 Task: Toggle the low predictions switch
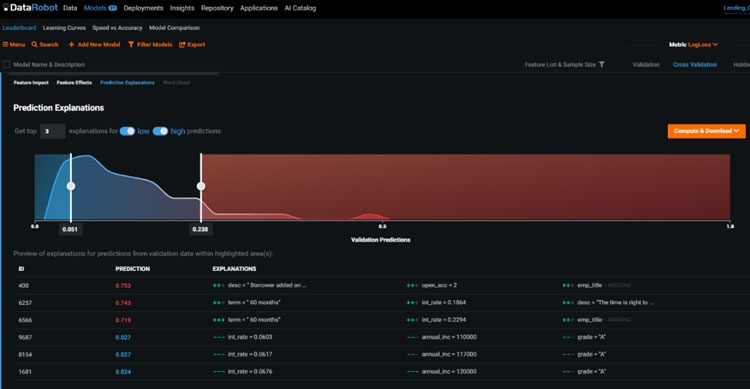tap(127, 131)
